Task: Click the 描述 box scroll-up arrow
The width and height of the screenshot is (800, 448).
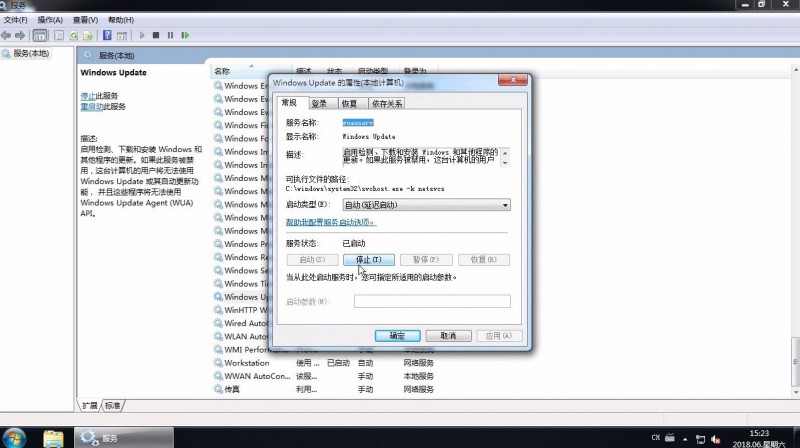Action: pyautogui.click(x=505, y=153)
